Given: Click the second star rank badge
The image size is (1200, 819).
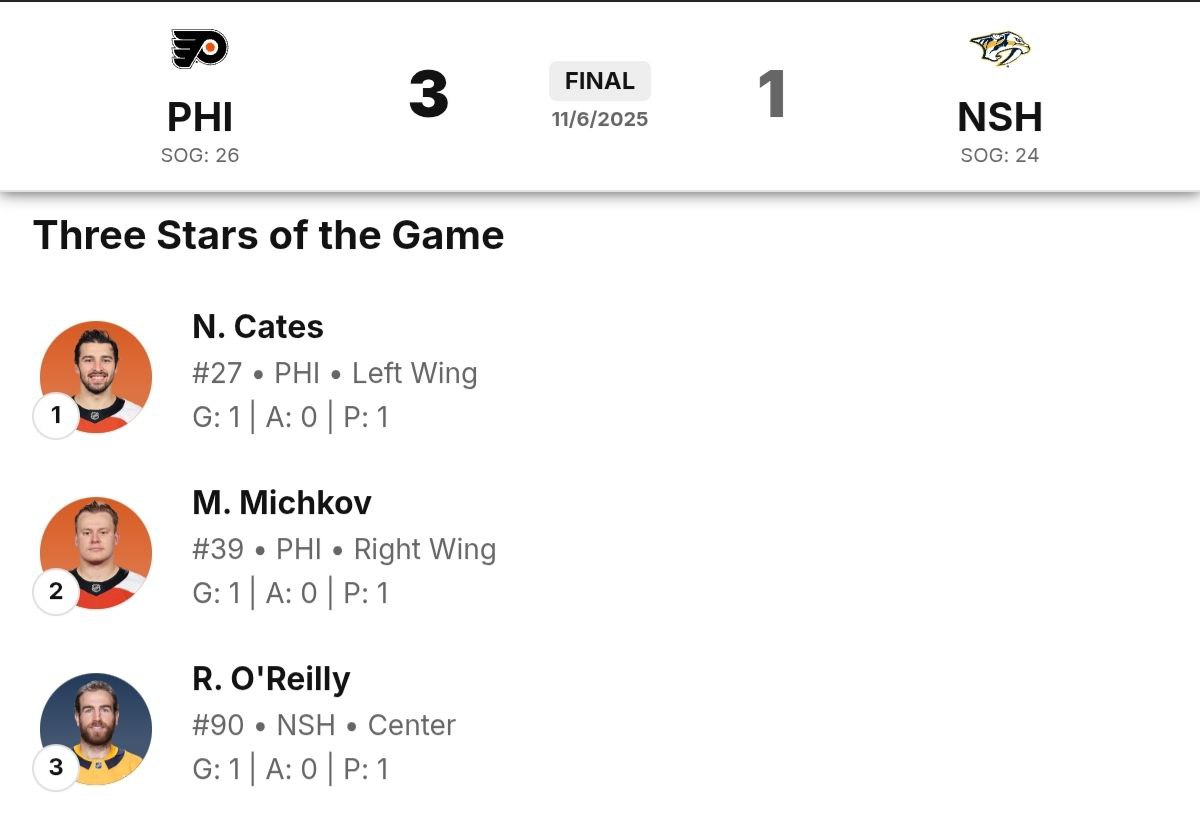Looking at the screenshot, I should pyautogui.click(x=56, y=591).
